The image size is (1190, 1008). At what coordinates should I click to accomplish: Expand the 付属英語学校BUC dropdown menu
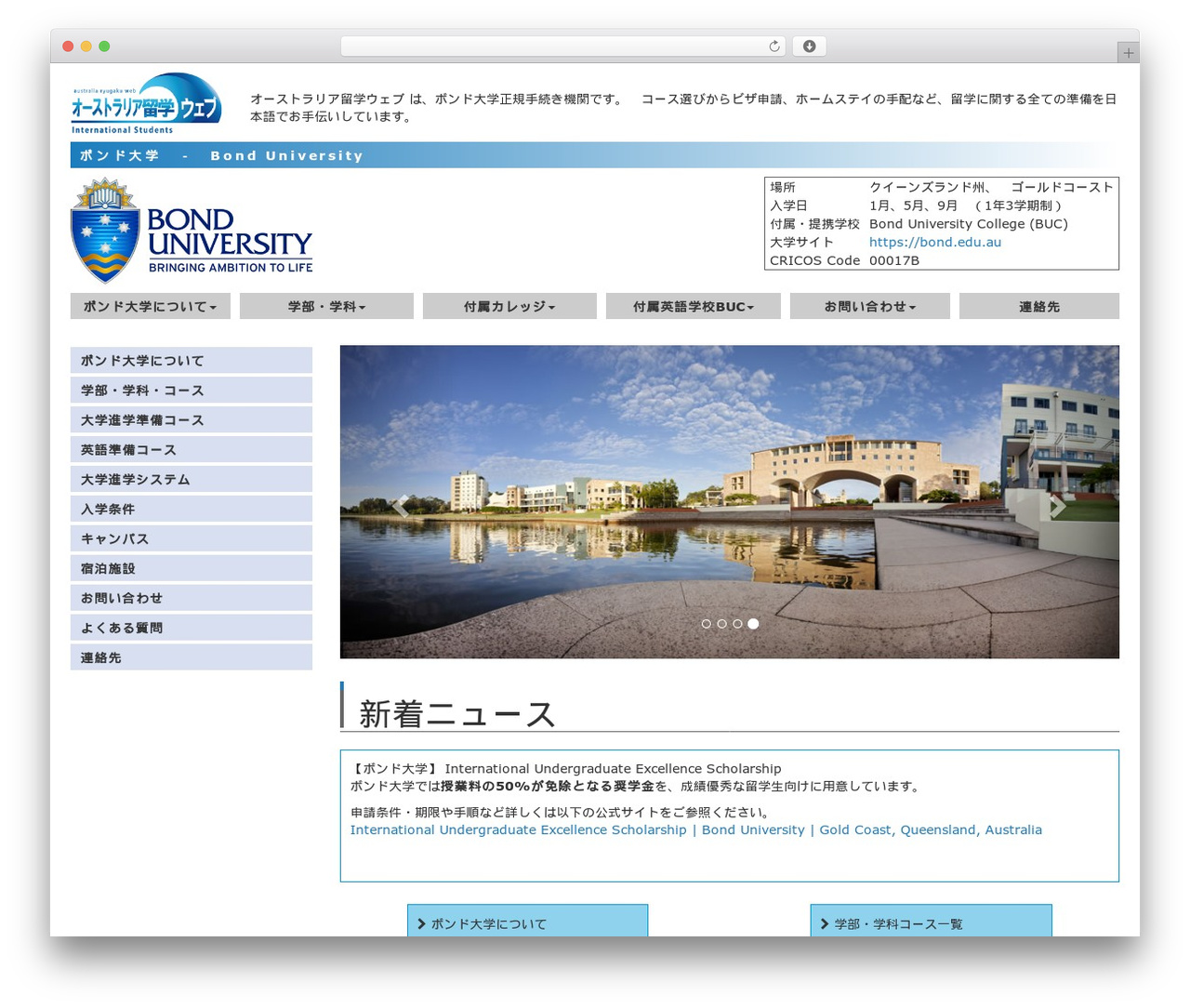[694, 306]
